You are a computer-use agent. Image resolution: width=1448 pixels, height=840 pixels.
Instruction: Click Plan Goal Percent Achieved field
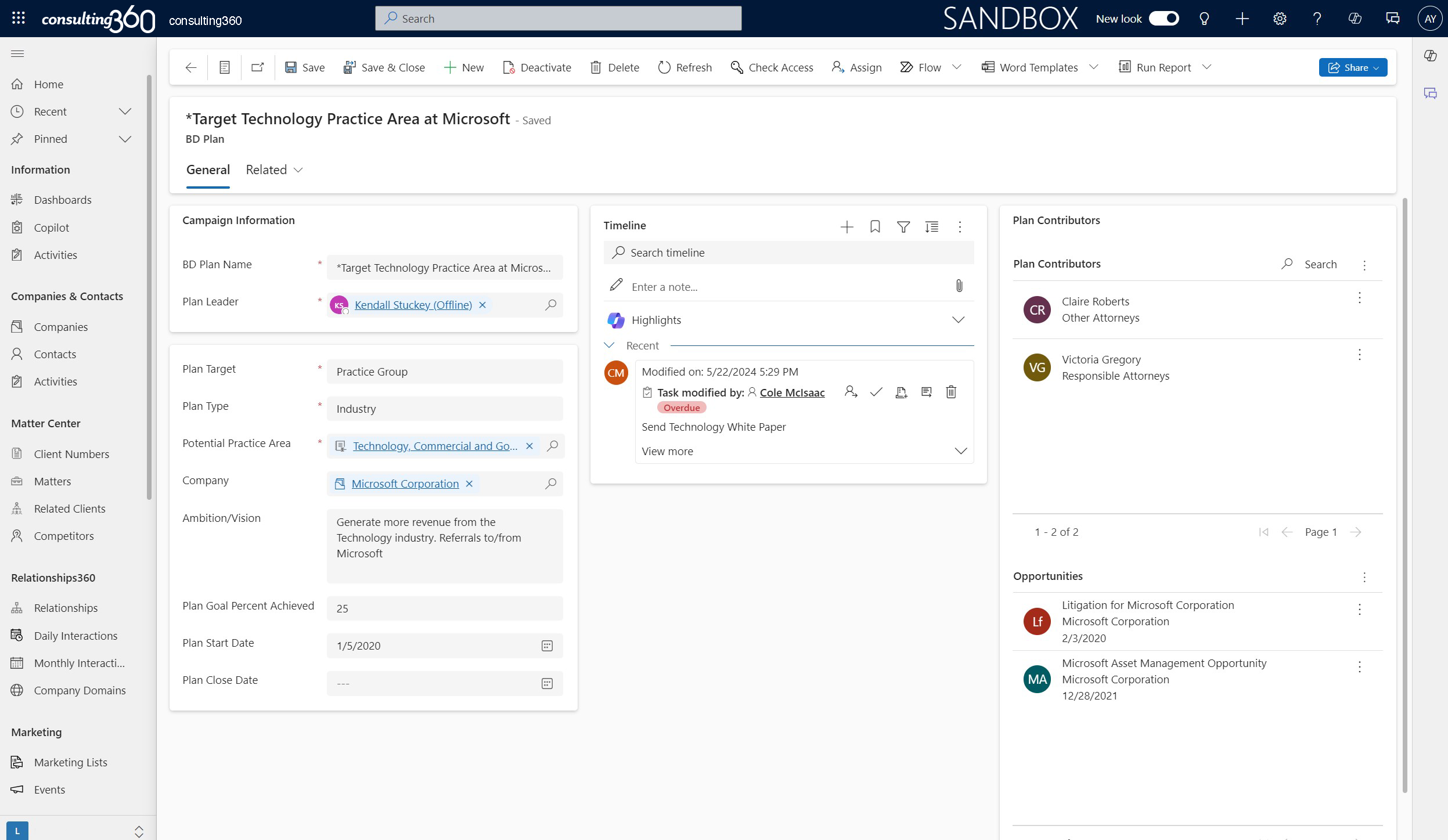pyautogui.click(x=445, y=608)
